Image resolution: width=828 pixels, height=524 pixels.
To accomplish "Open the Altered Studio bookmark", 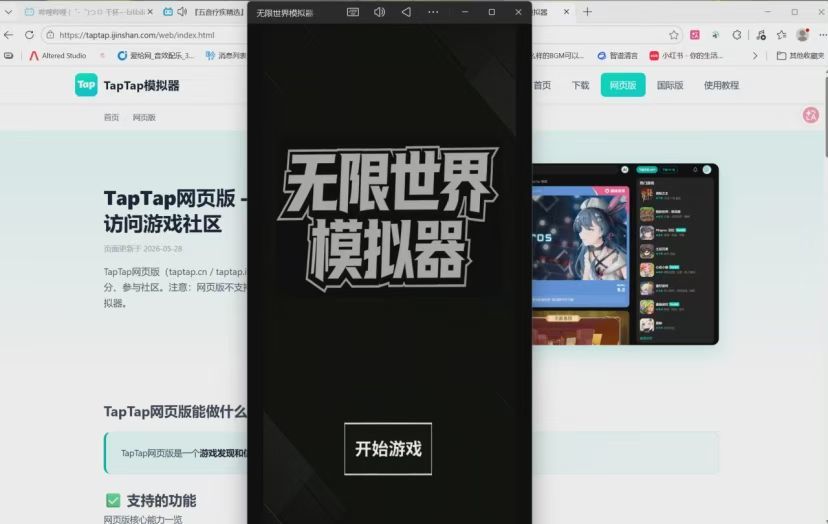I will (x=58, y=55).
